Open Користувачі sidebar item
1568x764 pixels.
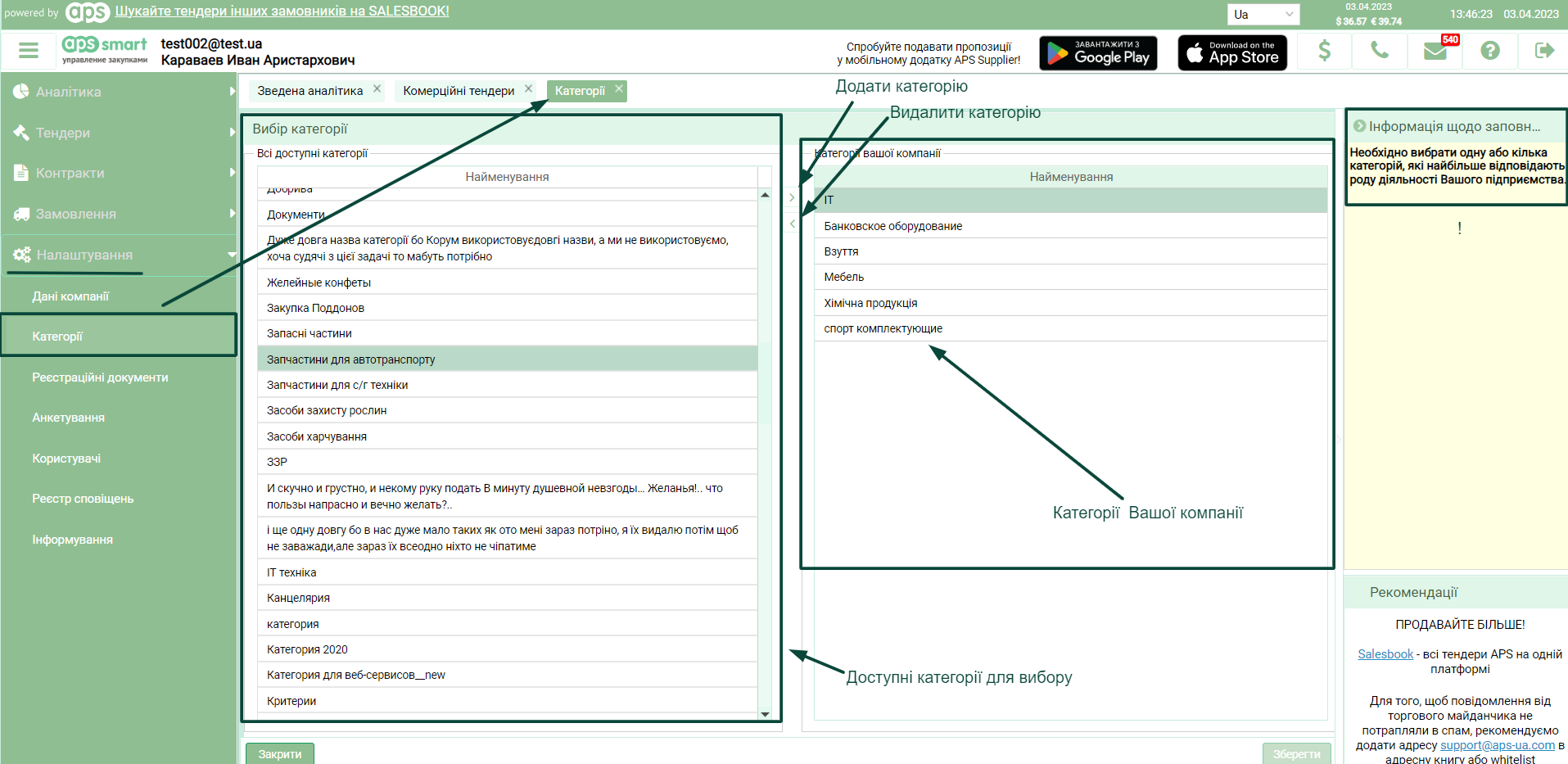tap(66, 459)
